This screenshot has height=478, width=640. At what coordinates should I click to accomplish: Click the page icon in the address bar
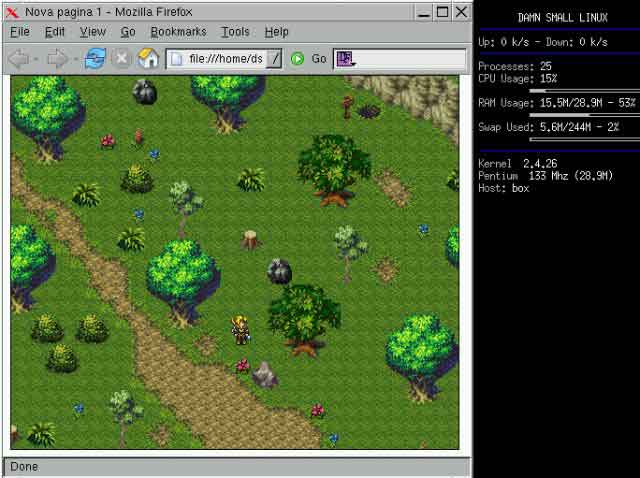point(177,59)
